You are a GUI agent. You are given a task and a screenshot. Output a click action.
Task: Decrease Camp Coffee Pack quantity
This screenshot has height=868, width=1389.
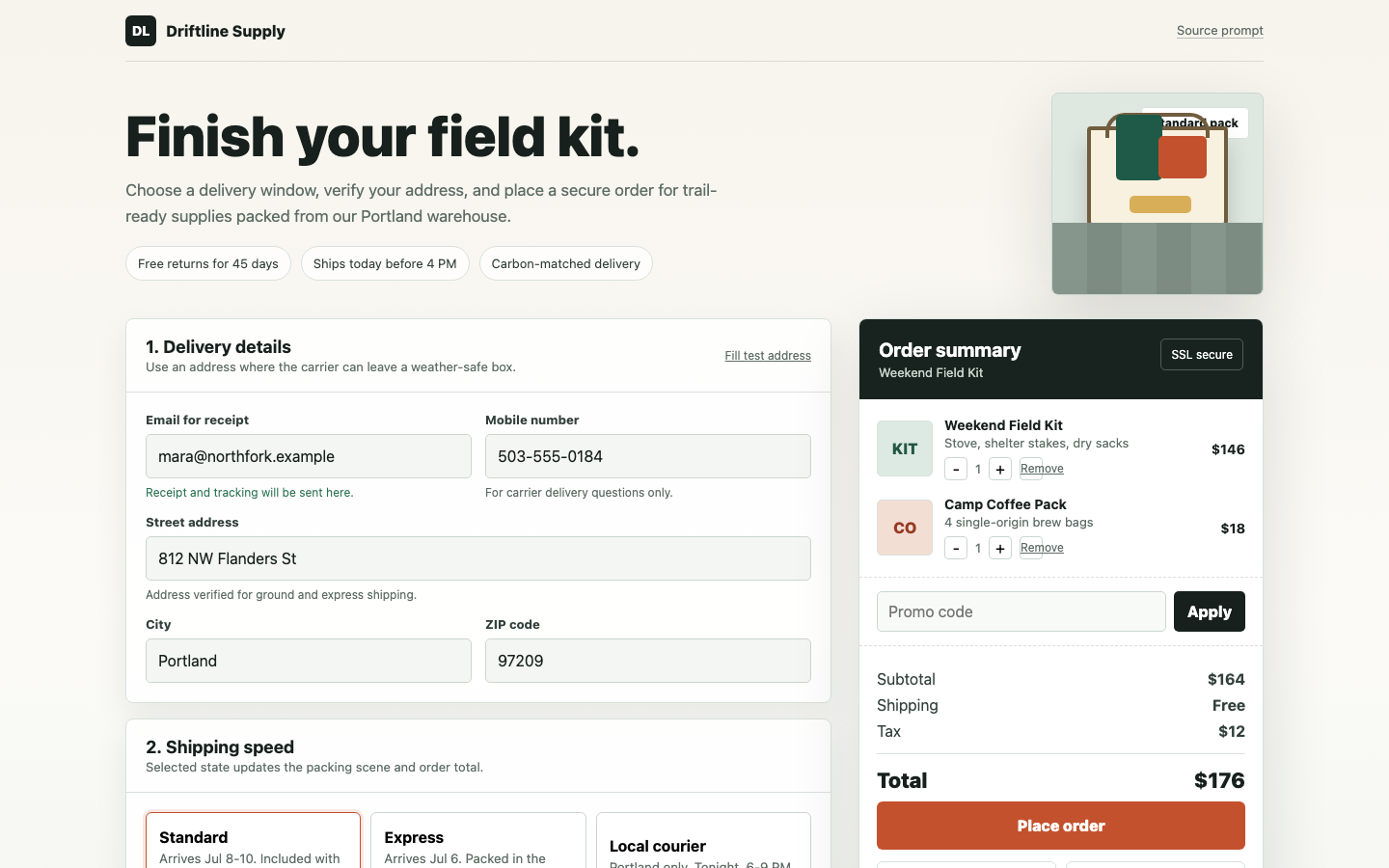956,549
